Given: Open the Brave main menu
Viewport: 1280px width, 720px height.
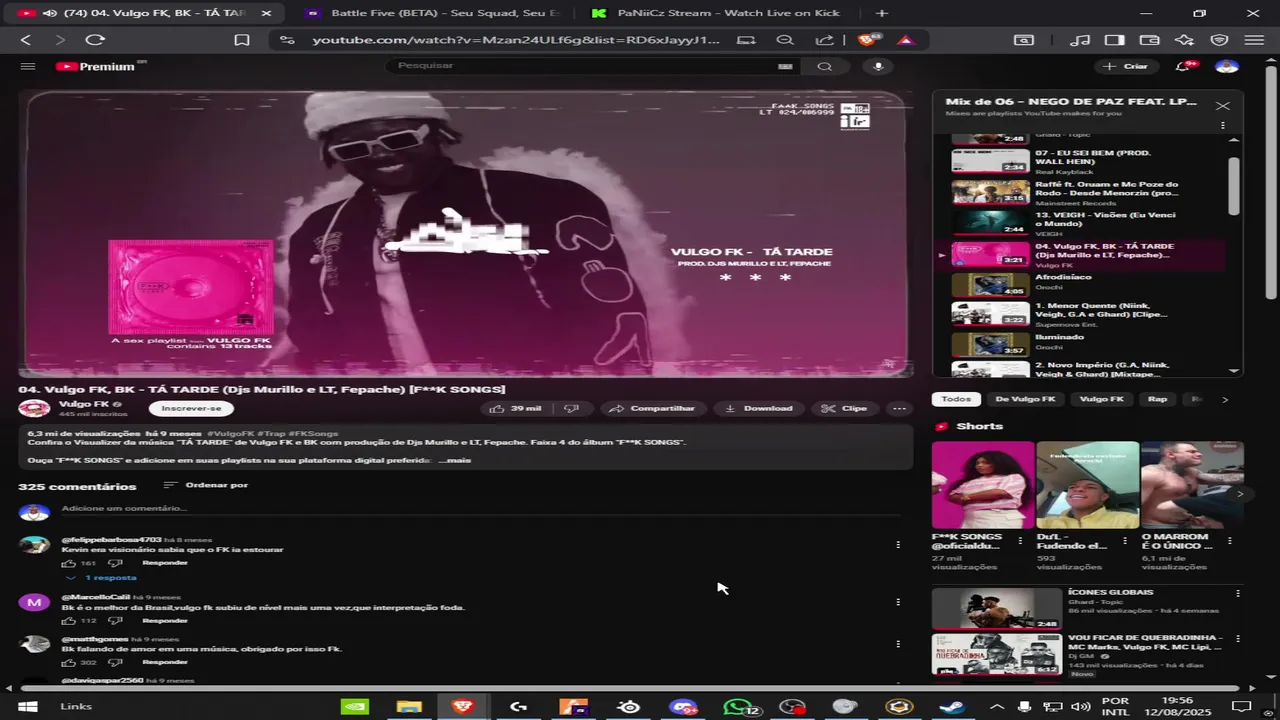Looking at the screenshot, I should pyautogui.click(x=1254, y=40).
